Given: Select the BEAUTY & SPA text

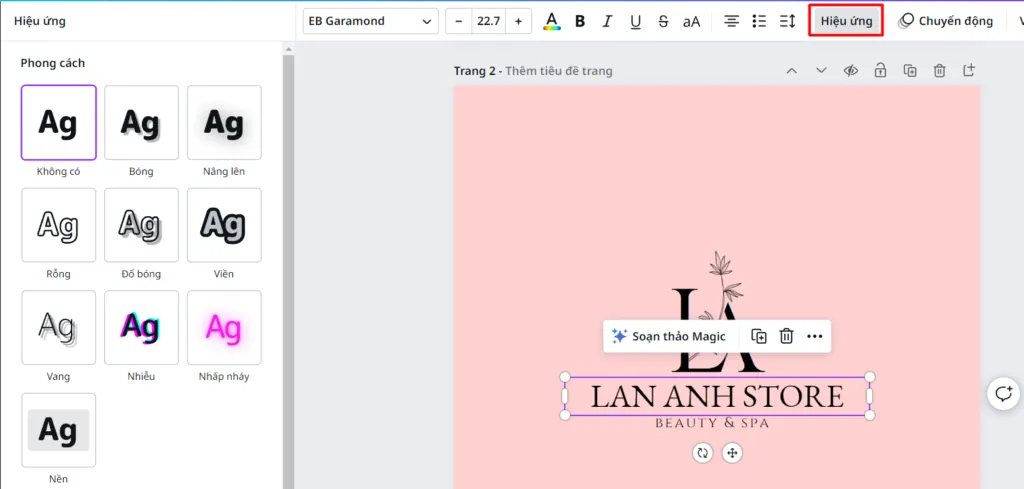Looking at the screenshot, I should [x=712, y=423].
